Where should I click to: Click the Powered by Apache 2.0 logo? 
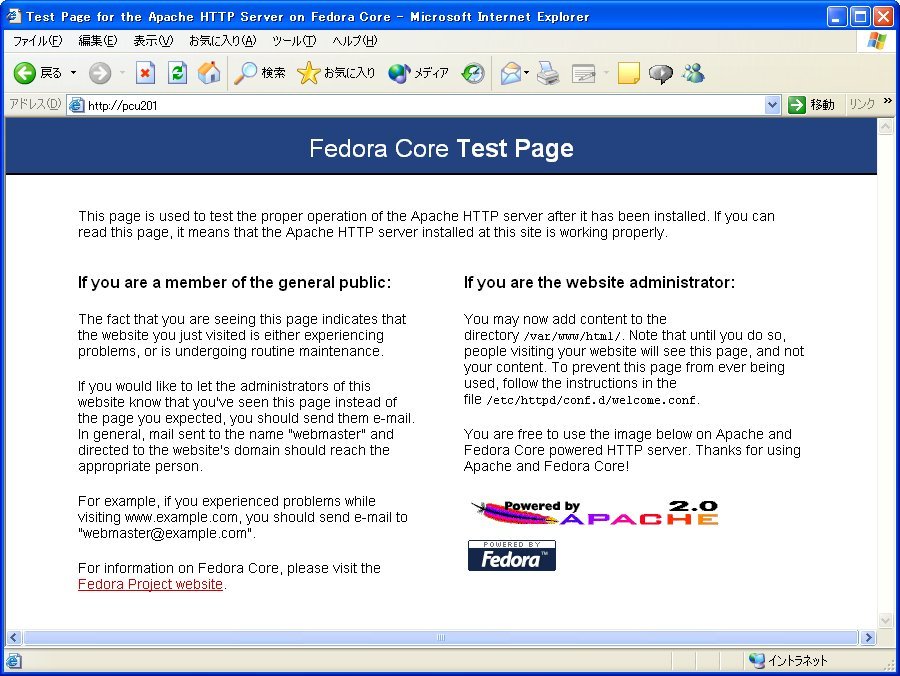click(594, 512)
